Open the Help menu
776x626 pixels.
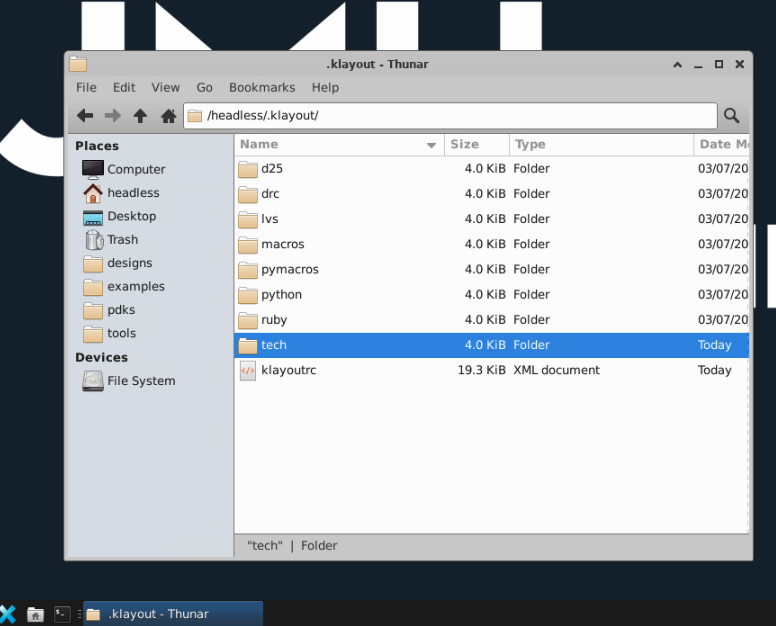tap(325, 88)
